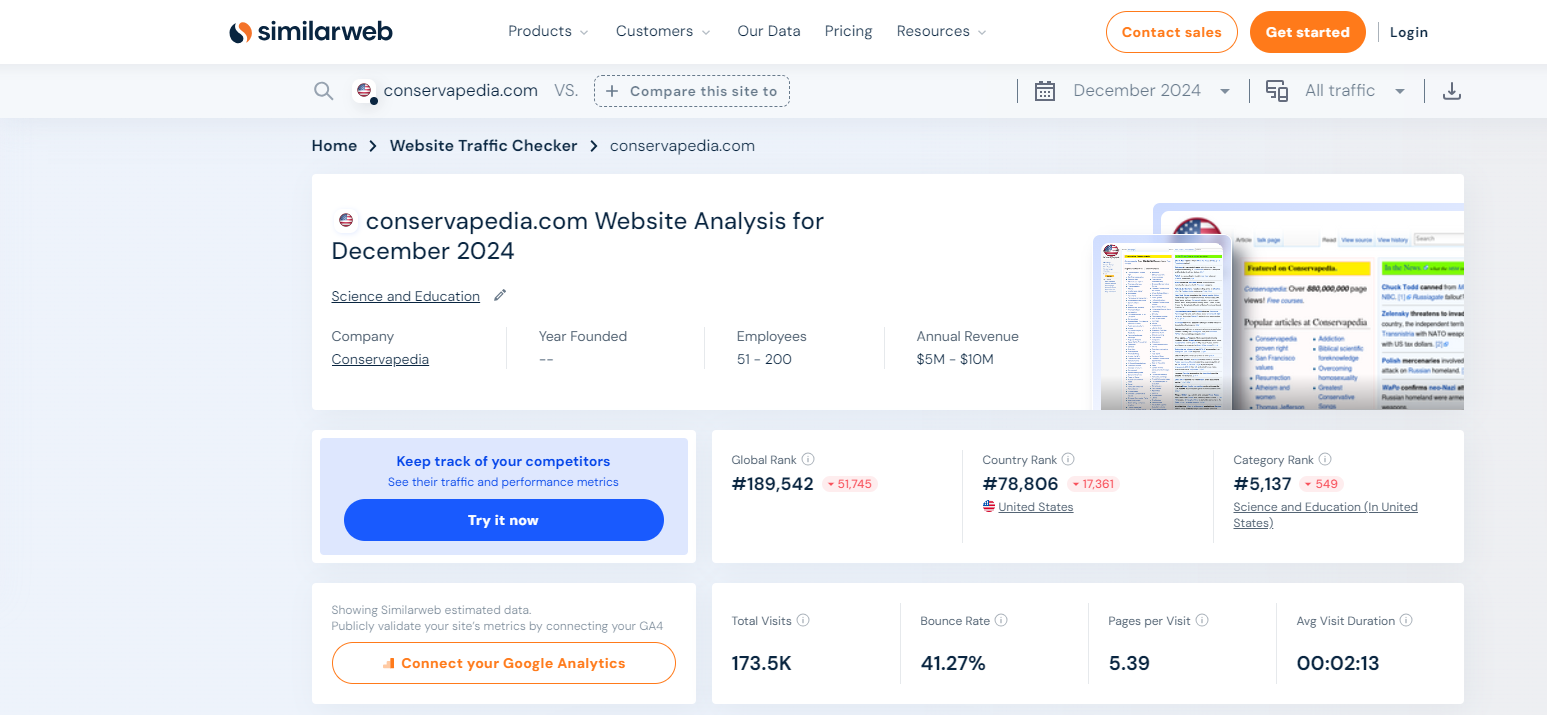This screenshot has height=715, width=1547.
Task: Click the Annual Revenue value $5M - $10M
Action: coord(955,359)
